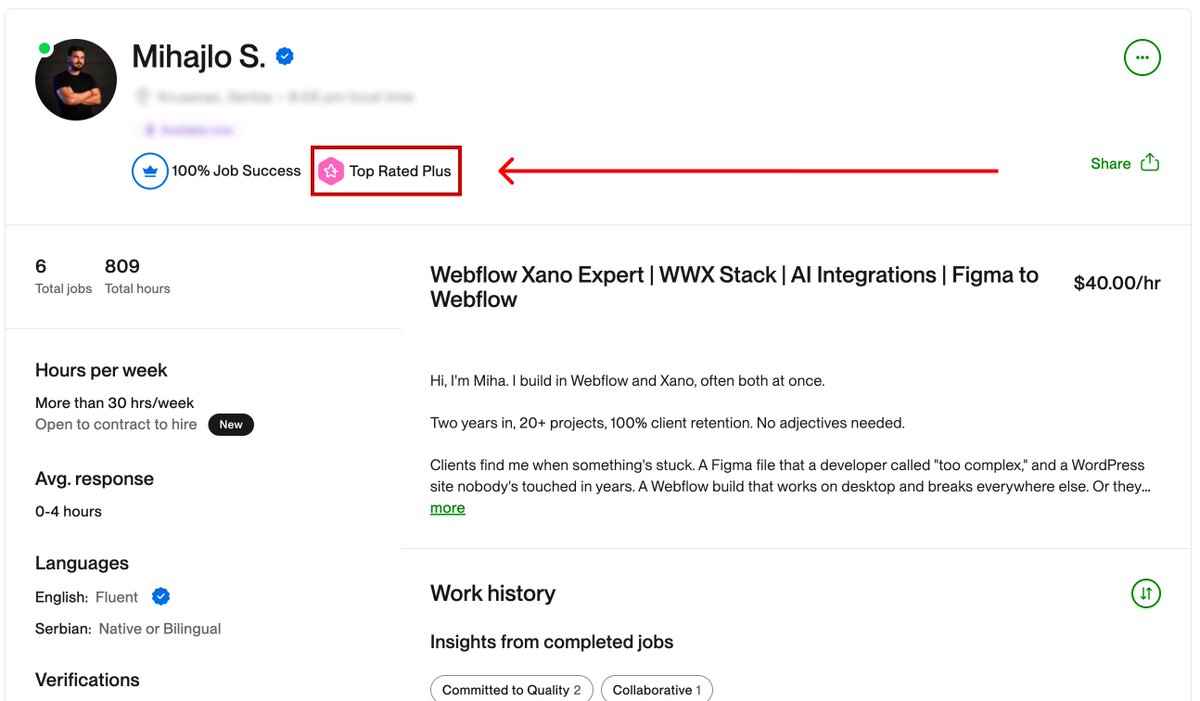Screen dimensions: 1200x701
Task: Click the Top Rated Plus label
Action: [x=400, y=171]
